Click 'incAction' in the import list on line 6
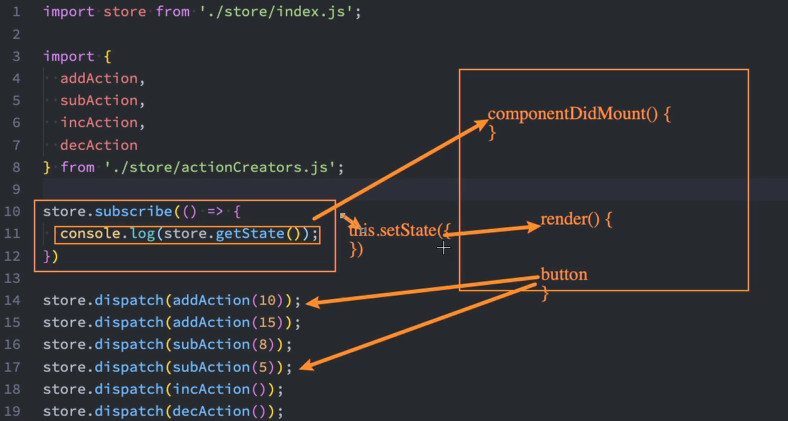The image size is (788, 421). click(x=99, y=123)
